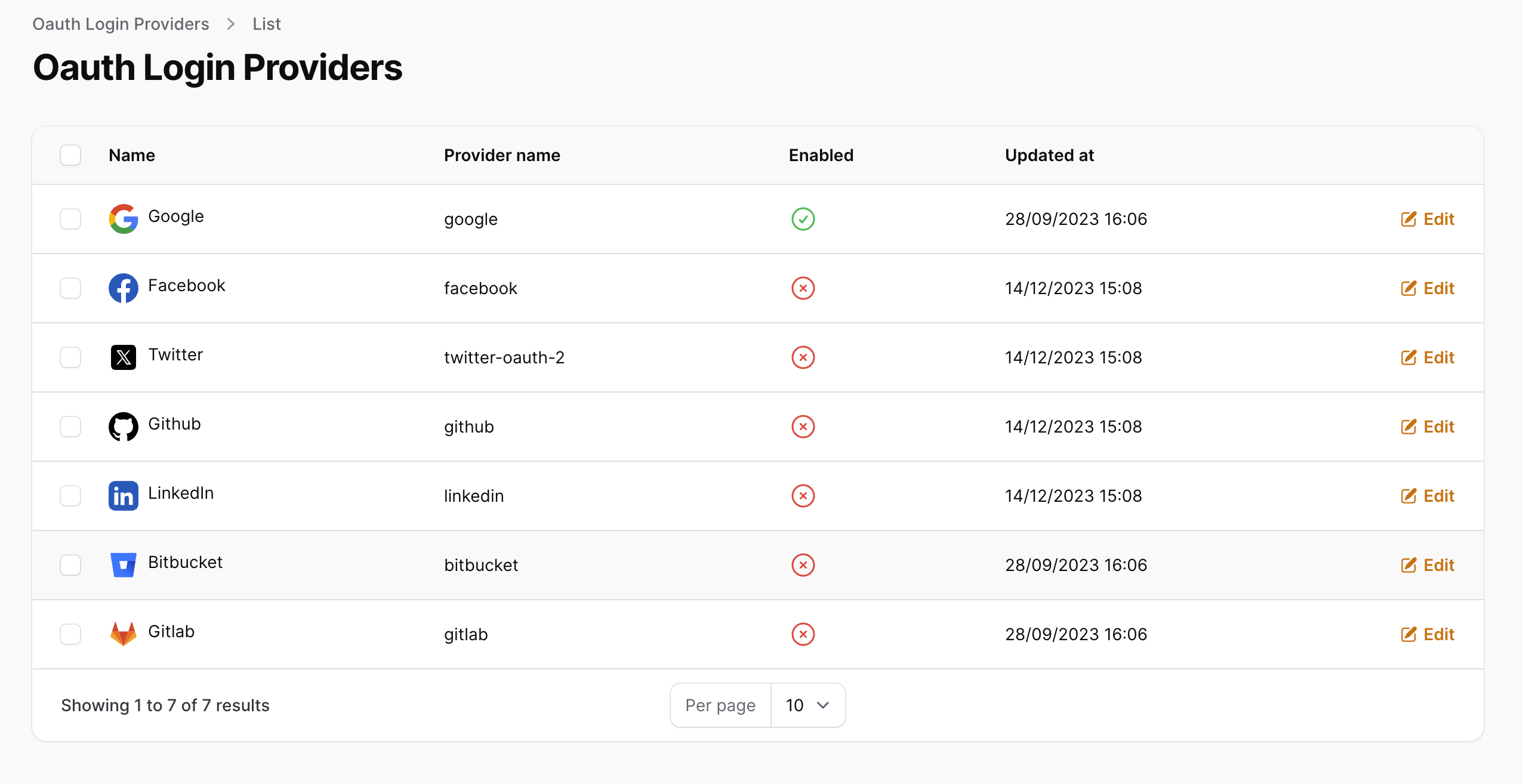The width and height of the screenshot is (1523, 784).
Task: Select the Twitter row checkbox
Action: tap(70, 357)
